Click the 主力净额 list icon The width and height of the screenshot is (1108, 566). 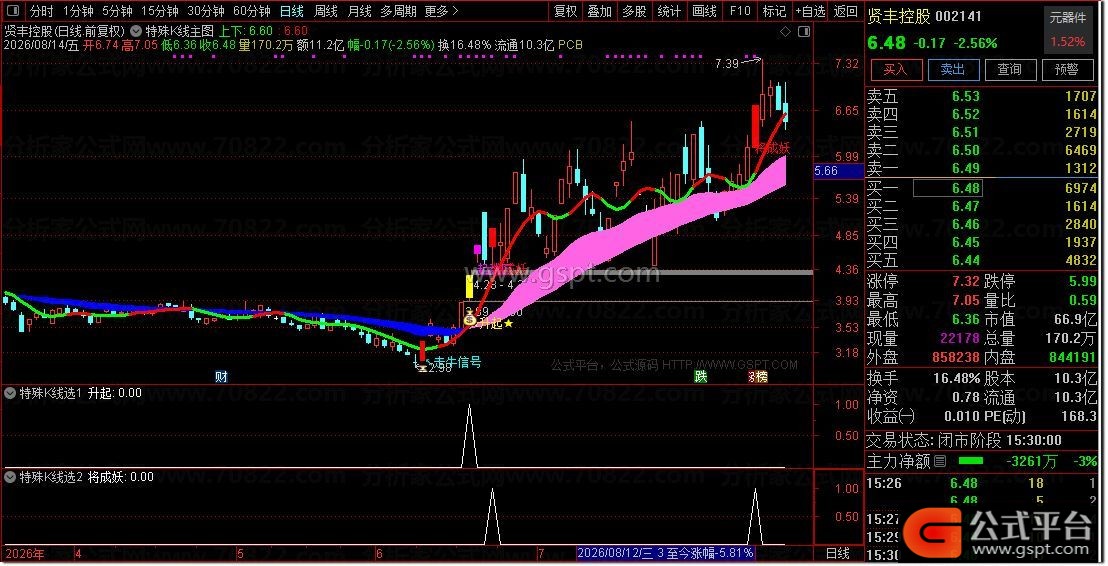coord(940,461)
